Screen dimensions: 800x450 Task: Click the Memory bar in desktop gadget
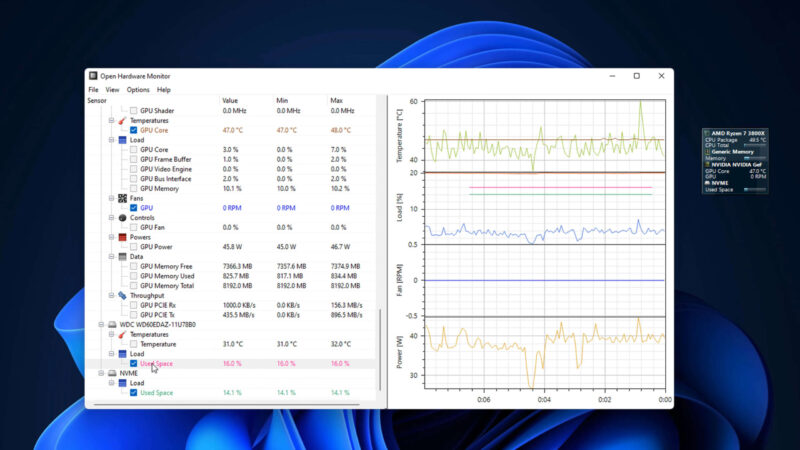[x=755, y=158]
